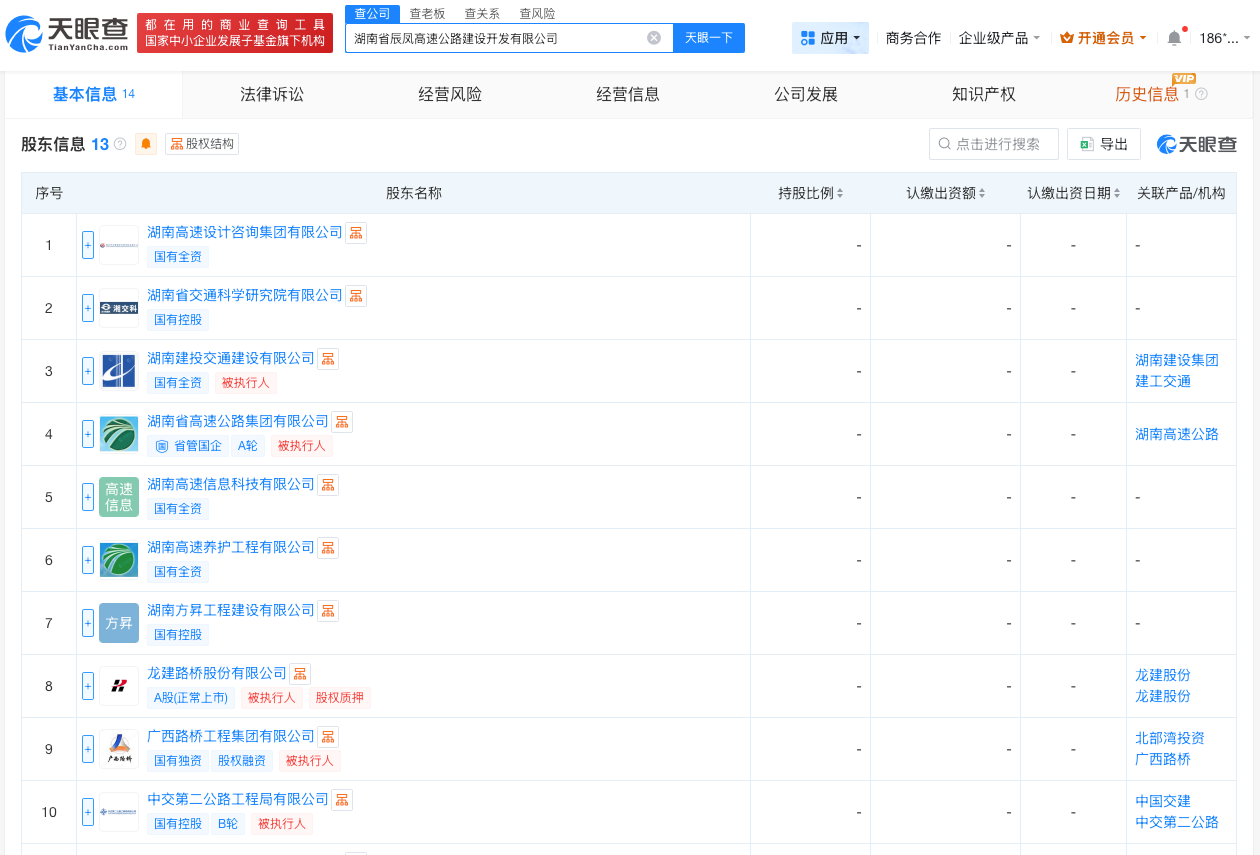Open the 应用 apps dropdown
Viewport: 1260px width, 855px height.
pyautogui.click(x=830, y=38)
